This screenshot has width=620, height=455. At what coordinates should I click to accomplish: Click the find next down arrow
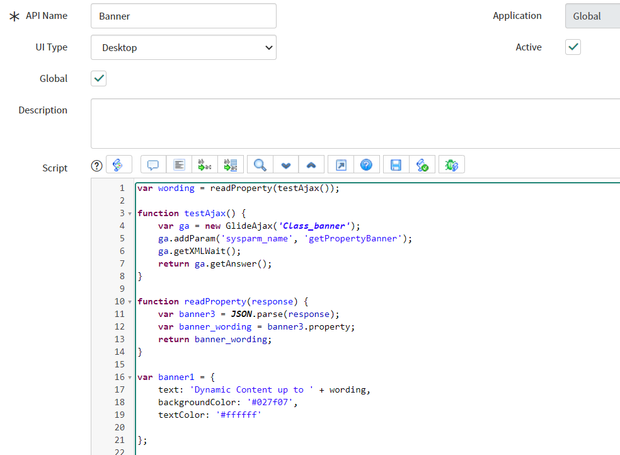(x=286, y=165)
